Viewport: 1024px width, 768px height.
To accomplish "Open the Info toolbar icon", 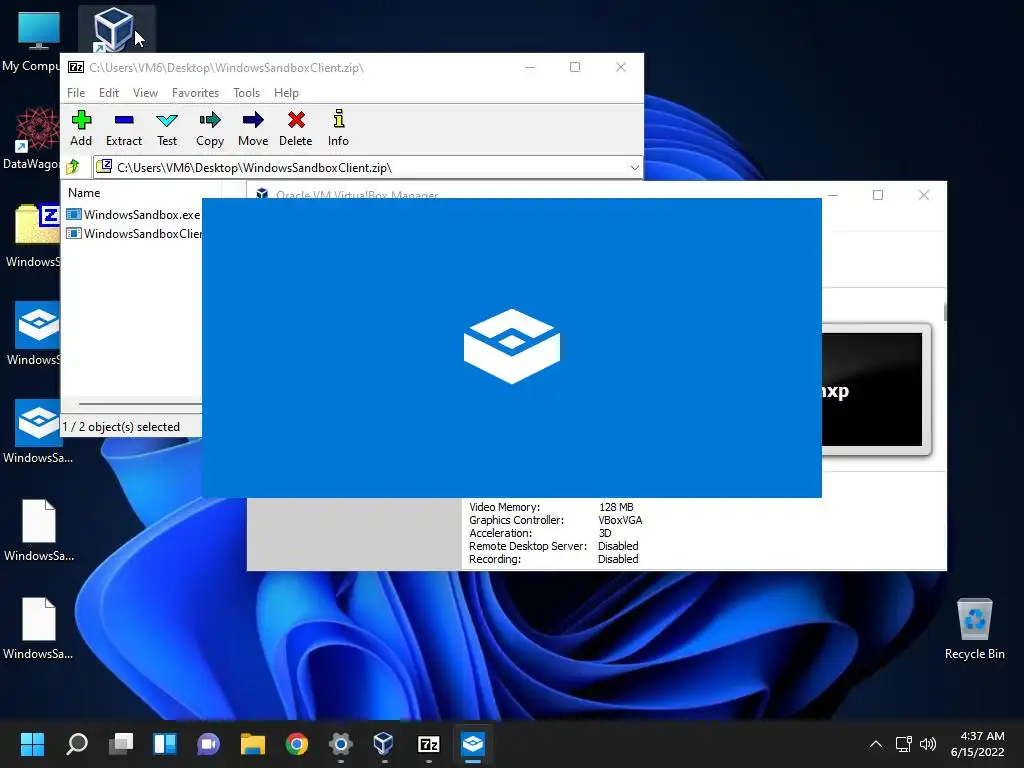I will tap(338, 128).
